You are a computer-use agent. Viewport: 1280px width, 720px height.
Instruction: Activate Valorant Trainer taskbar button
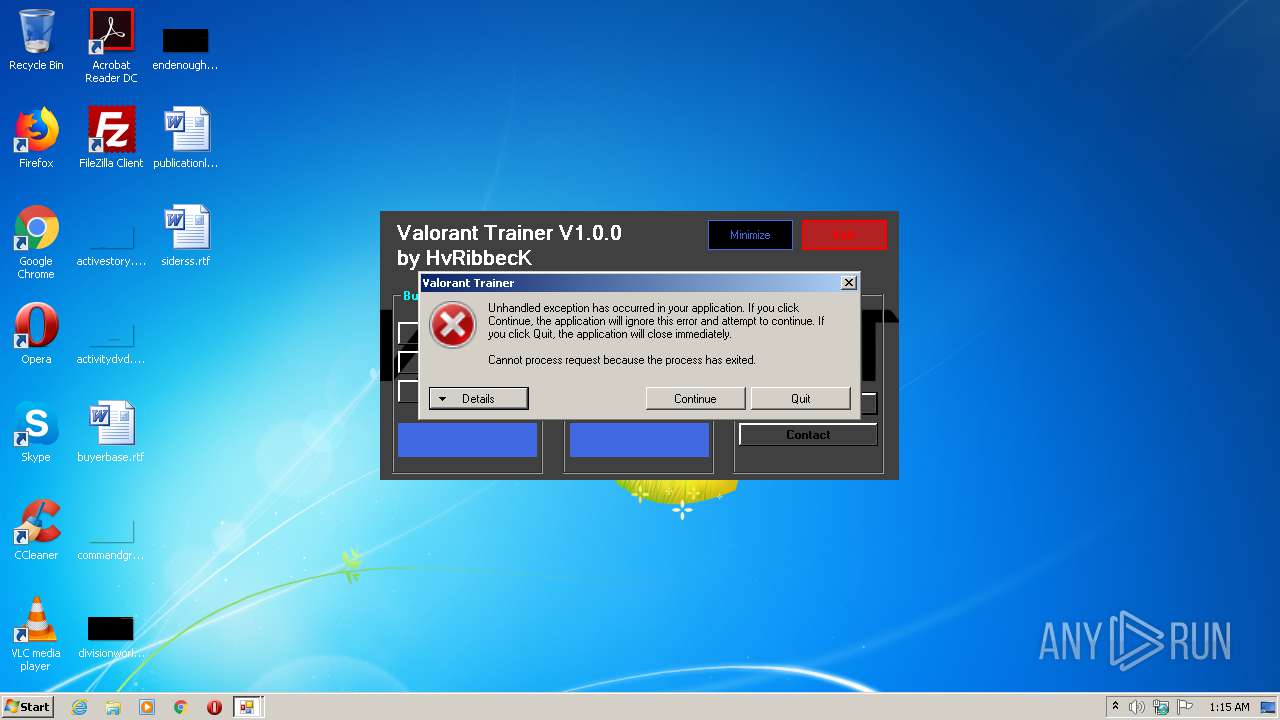(x=247, y=707)
